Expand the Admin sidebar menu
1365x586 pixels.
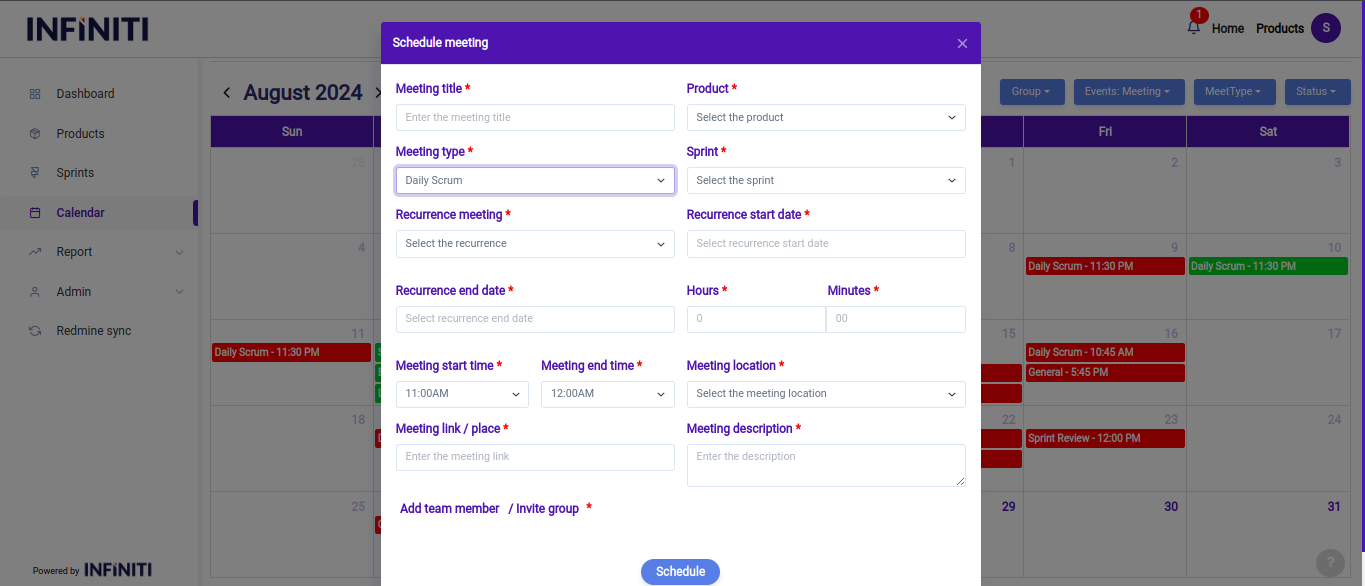[x=179, y=292]
